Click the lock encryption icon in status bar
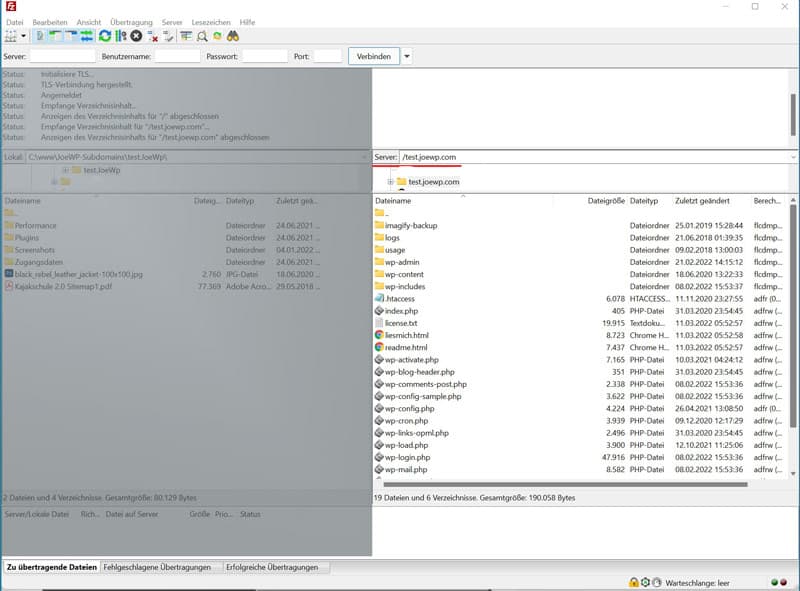The image size is (800, 591). click(634, 582)
